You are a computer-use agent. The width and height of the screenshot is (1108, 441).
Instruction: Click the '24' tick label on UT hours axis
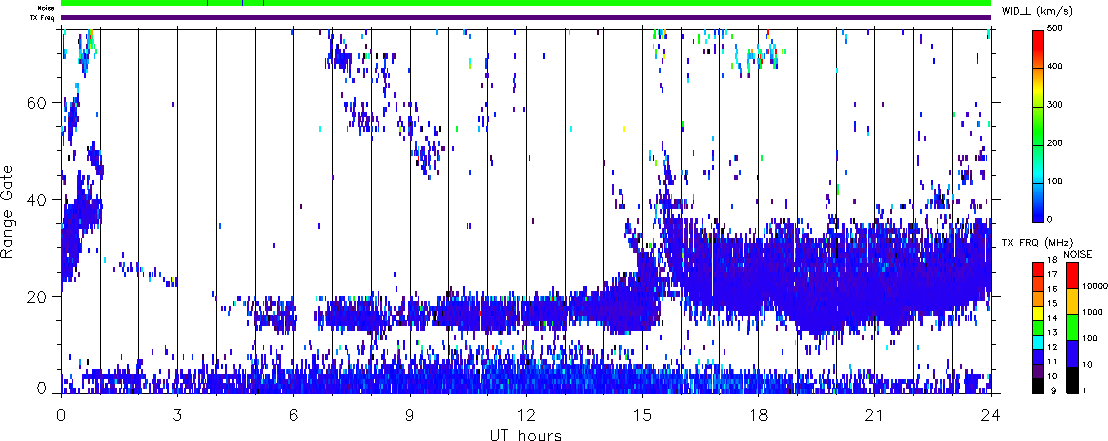click(x=991, y=416)
